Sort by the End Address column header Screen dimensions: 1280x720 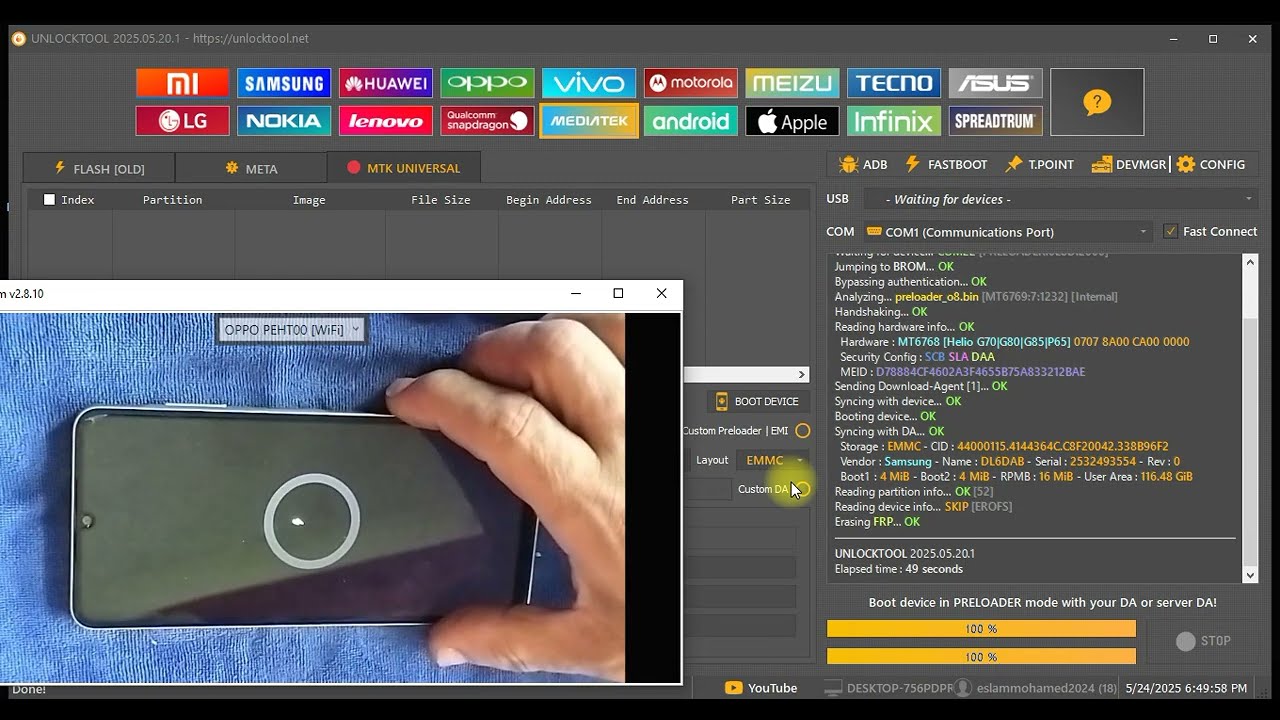pos(653,200)
